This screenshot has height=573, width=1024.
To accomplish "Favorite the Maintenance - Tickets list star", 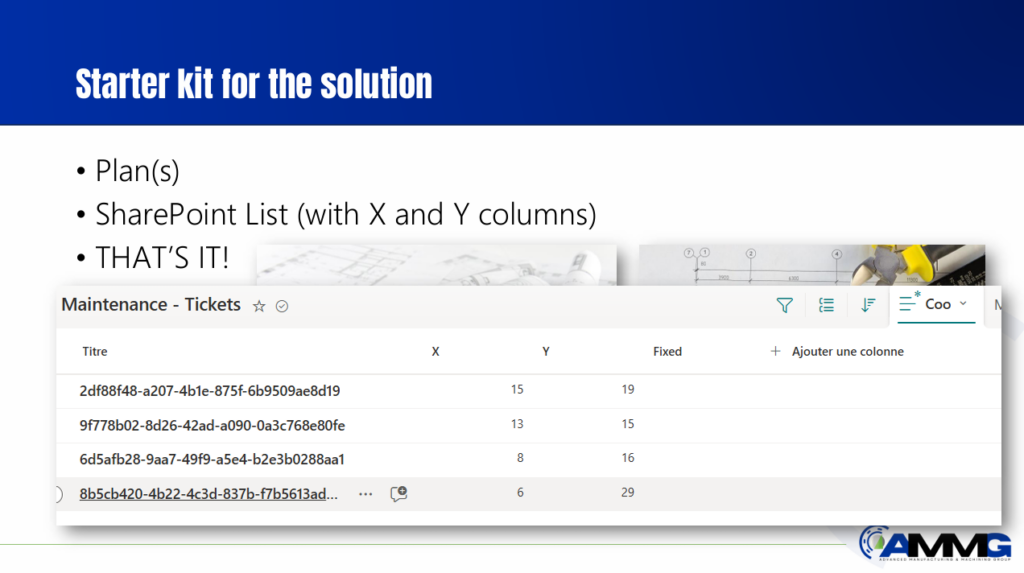I will [259, 306].
